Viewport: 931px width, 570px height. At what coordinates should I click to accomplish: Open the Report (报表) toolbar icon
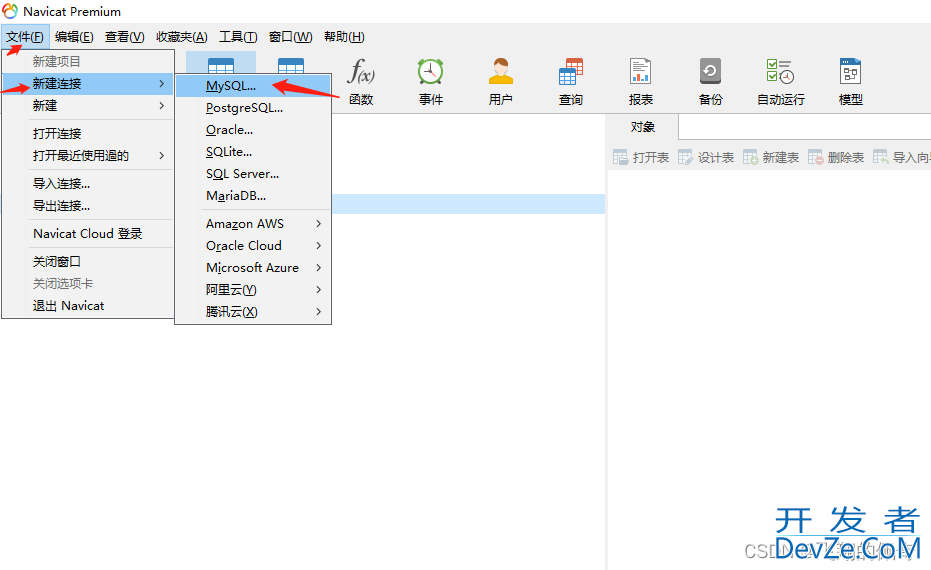641,81
